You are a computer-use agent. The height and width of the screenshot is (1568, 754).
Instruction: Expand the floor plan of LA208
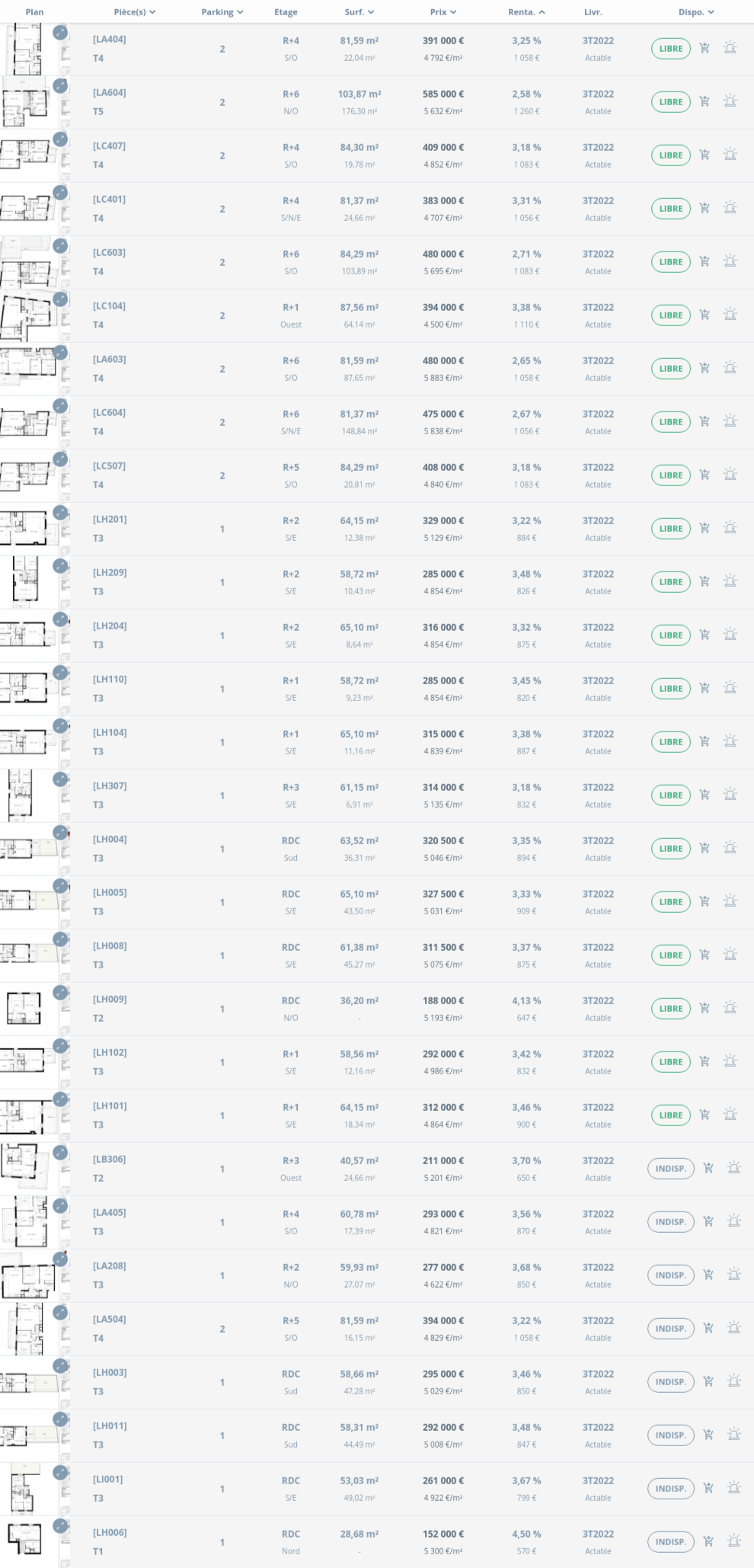60,1259
